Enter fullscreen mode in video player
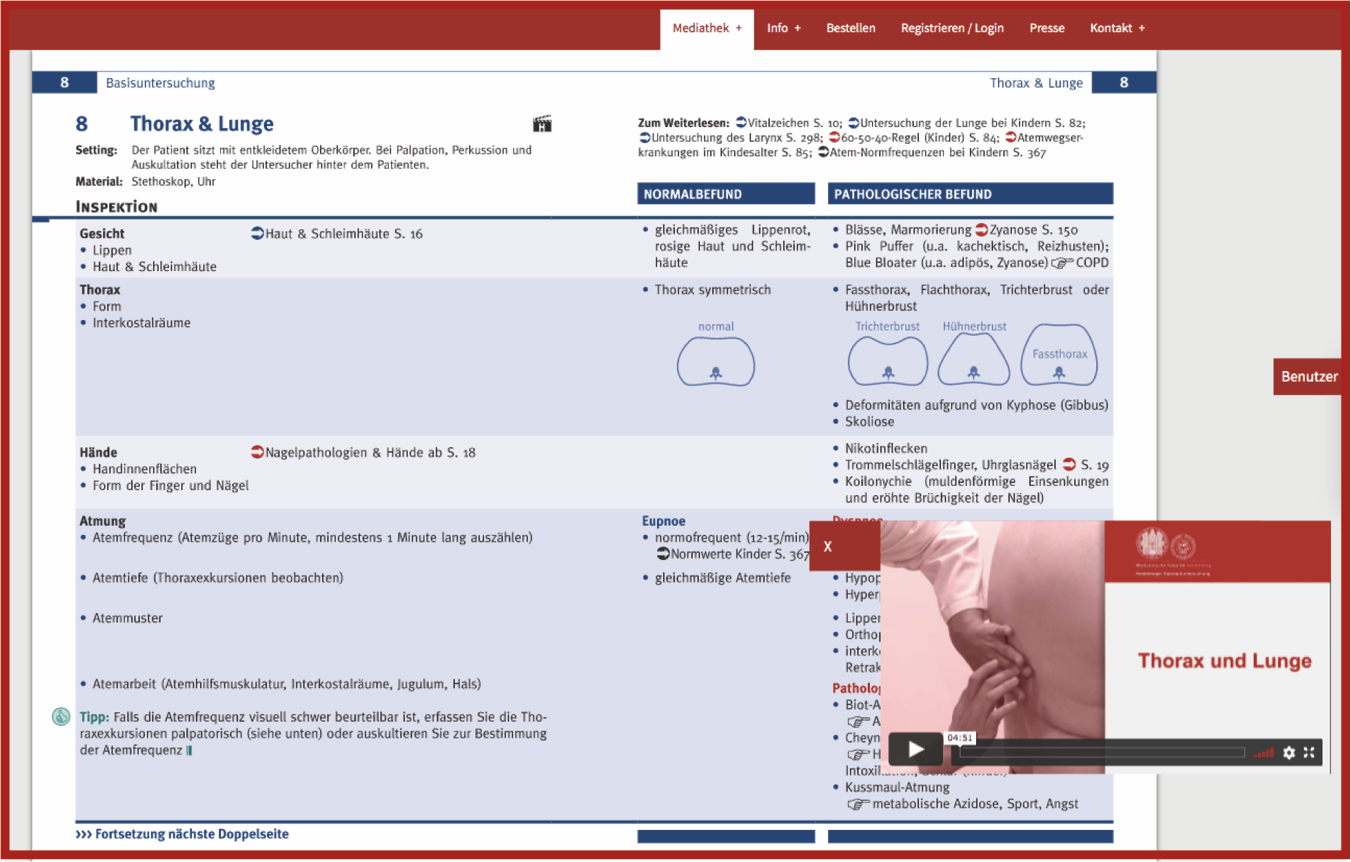Screen dimensions: 1351x862 (1309, 753)
